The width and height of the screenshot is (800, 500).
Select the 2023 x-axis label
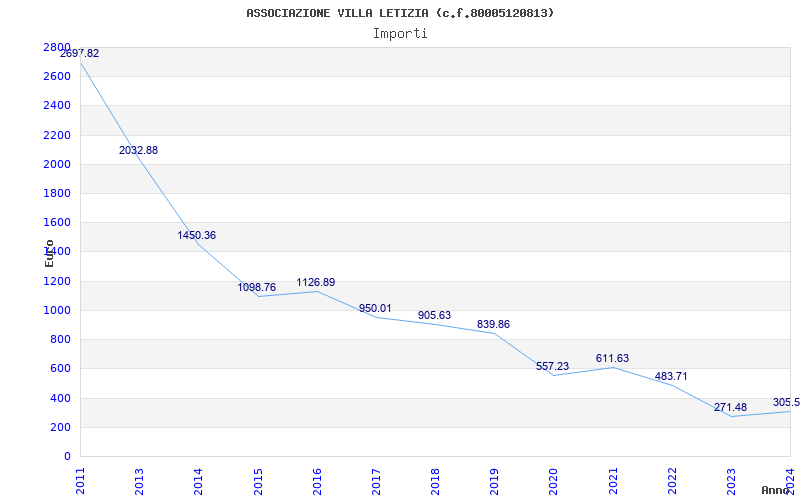tap(731, 481)
